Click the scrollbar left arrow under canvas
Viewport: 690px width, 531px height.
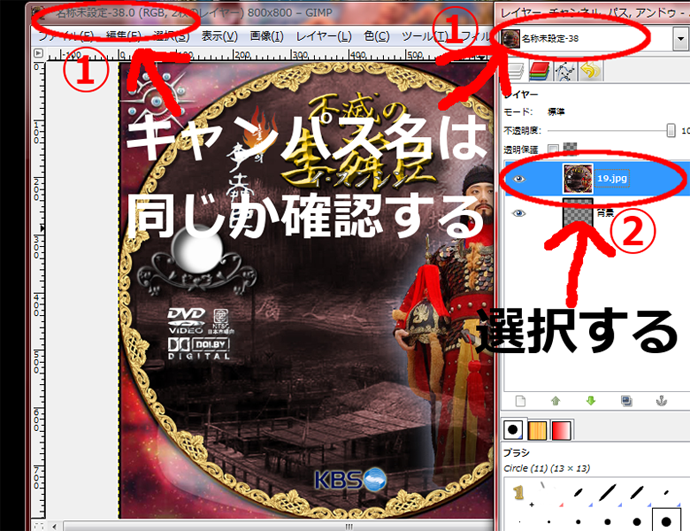55,526
